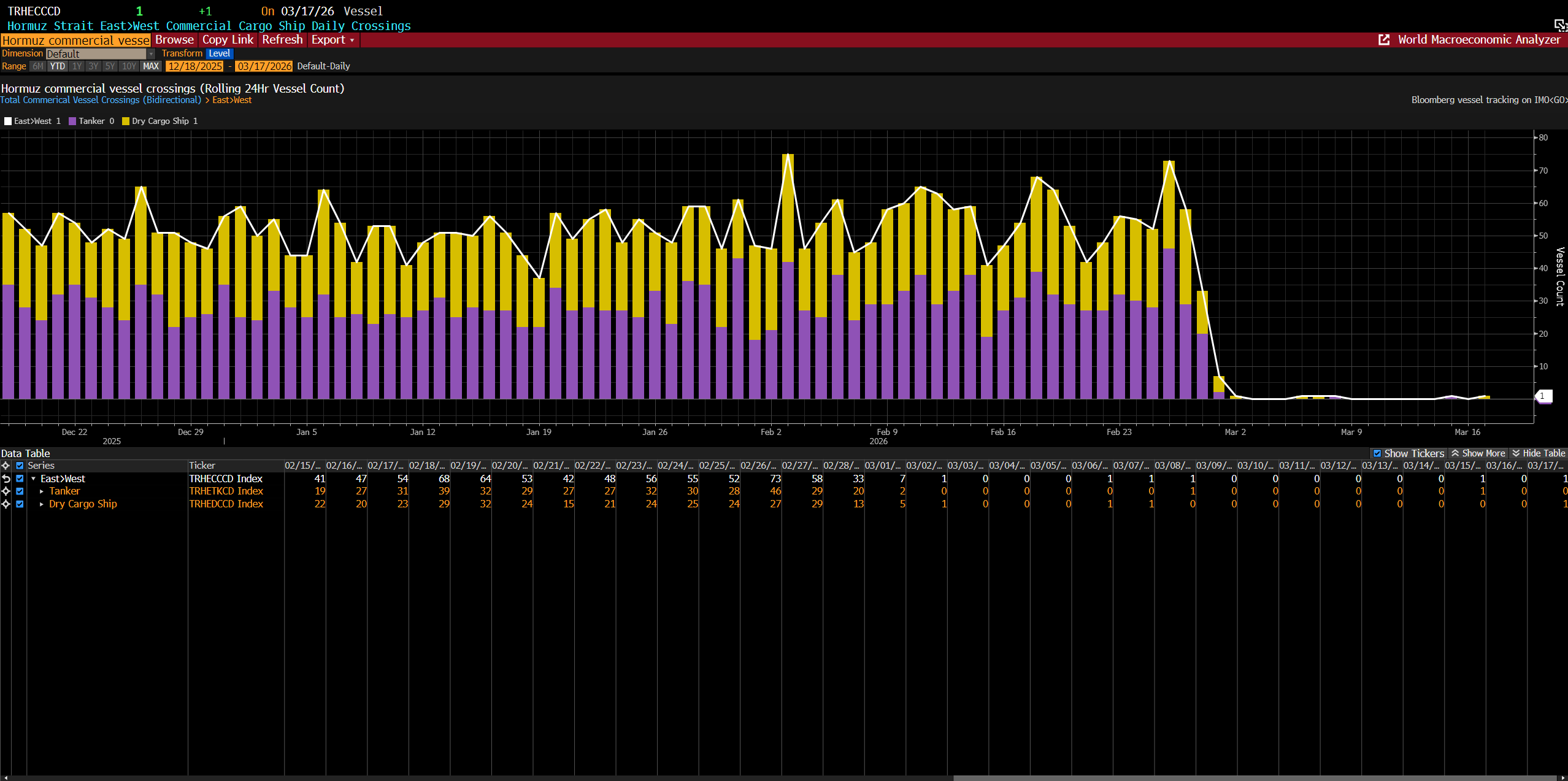Follow Total Commerical Vessel Crossings breadcrumb link
Viewport: 1568px width, 781px height.
click(x=101, y=100)
